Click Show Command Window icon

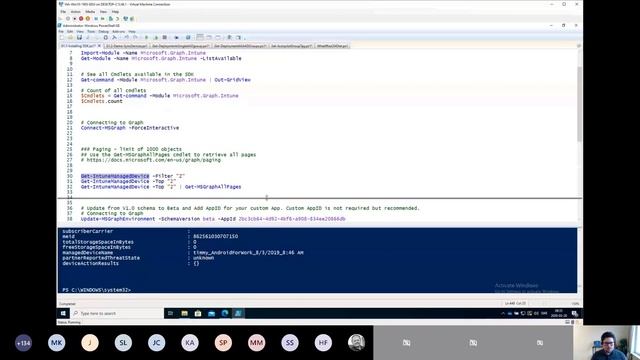tap(229, 38)
